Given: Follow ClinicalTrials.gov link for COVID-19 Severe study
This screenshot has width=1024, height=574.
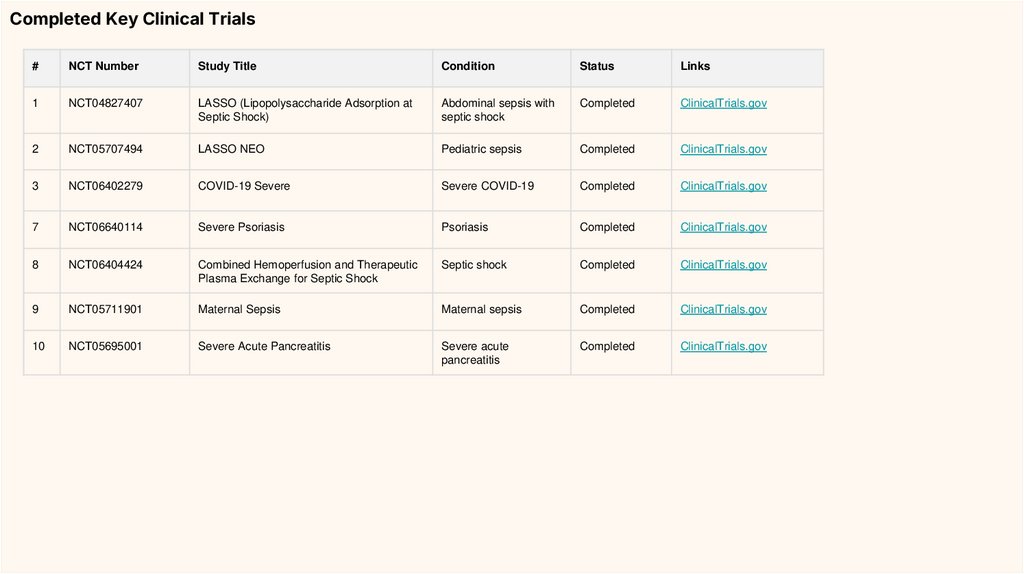Looking at the screenshot, I should coord(723,186).
